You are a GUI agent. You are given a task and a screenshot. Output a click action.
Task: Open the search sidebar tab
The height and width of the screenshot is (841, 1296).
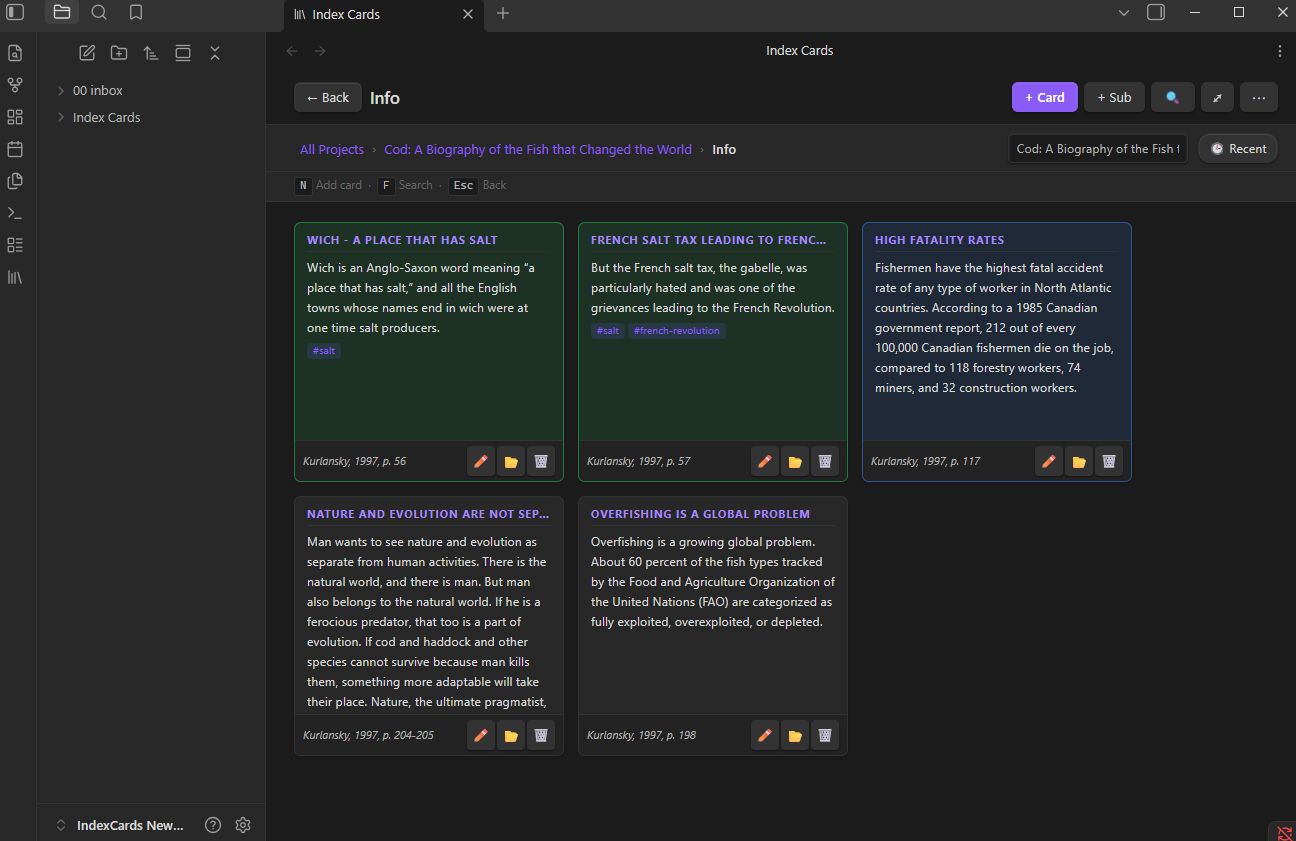coord(99,12)
